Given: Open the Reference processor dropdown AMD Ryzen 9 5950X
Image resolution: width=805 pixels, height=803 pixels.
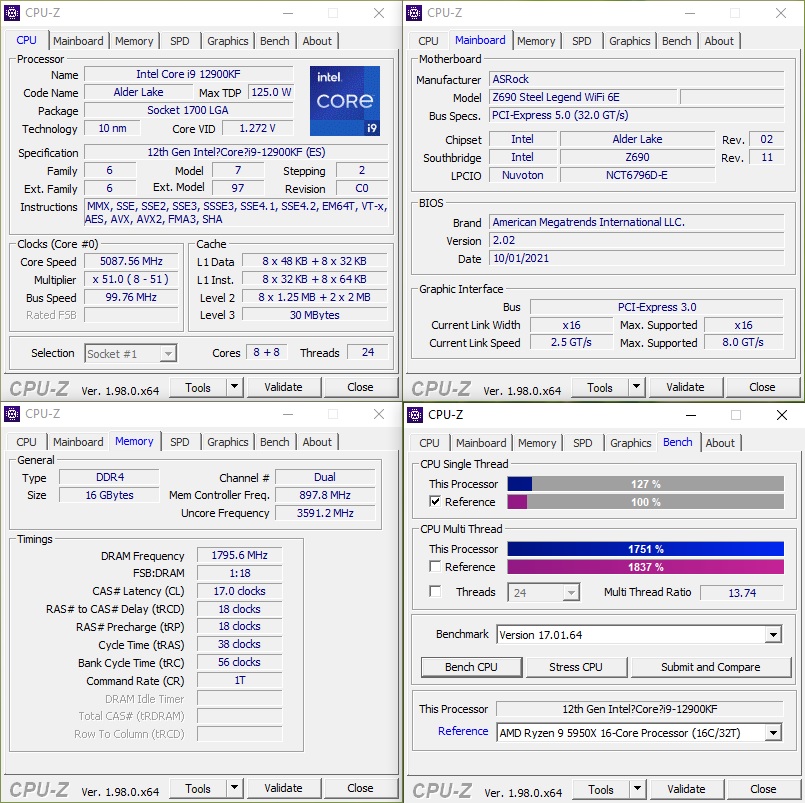Looking at the screenshot, I should 639,733.
